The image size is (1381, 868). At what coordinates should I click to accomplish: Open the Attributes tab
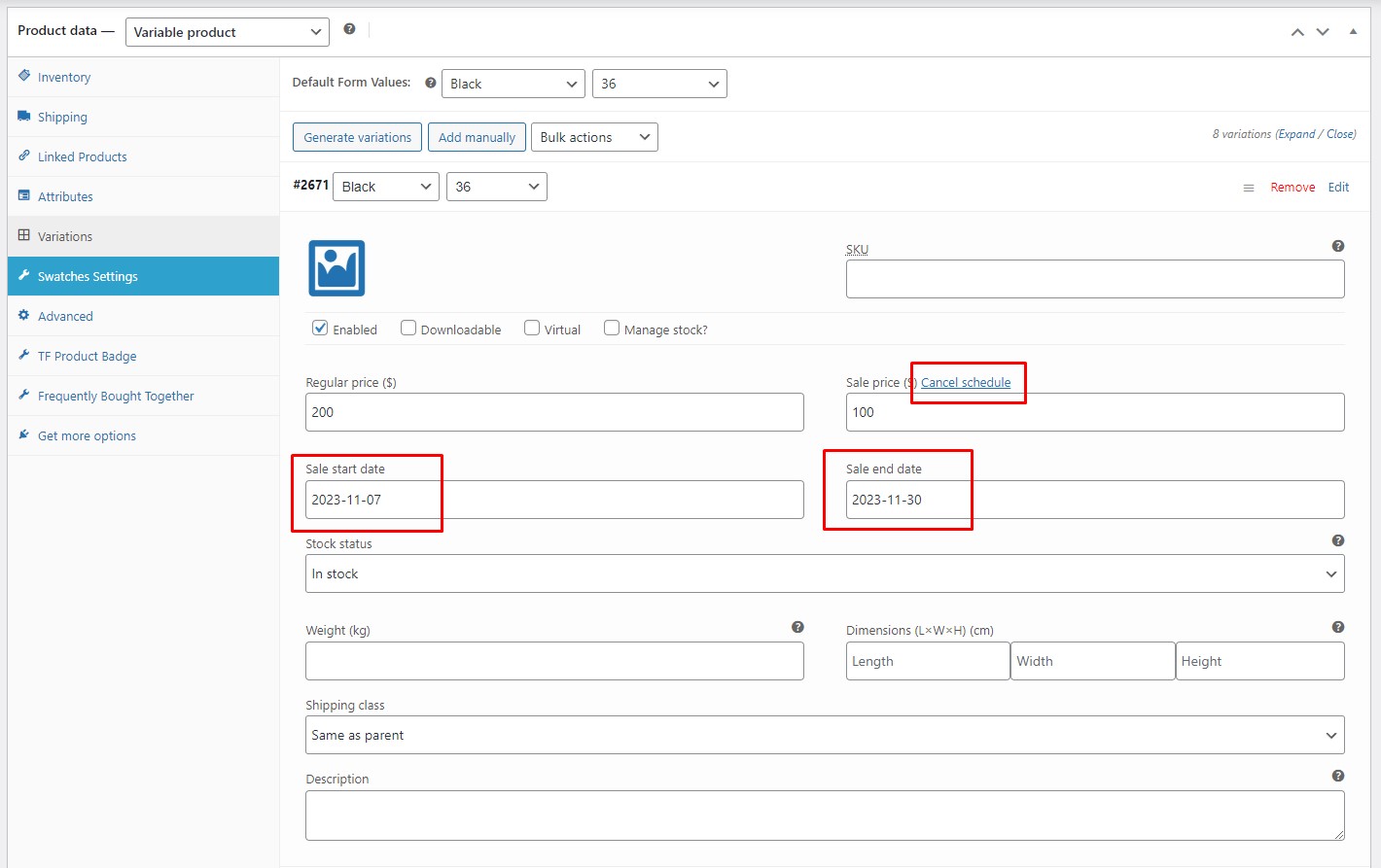(x=143, y=196)
